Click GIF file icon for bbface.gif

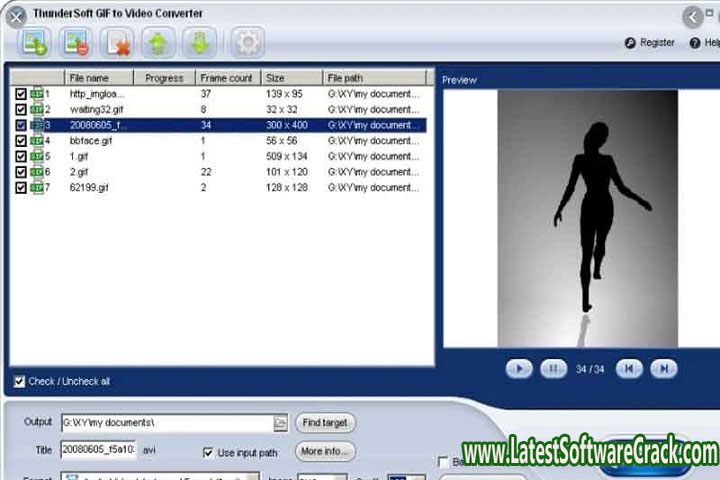point(37,141)
